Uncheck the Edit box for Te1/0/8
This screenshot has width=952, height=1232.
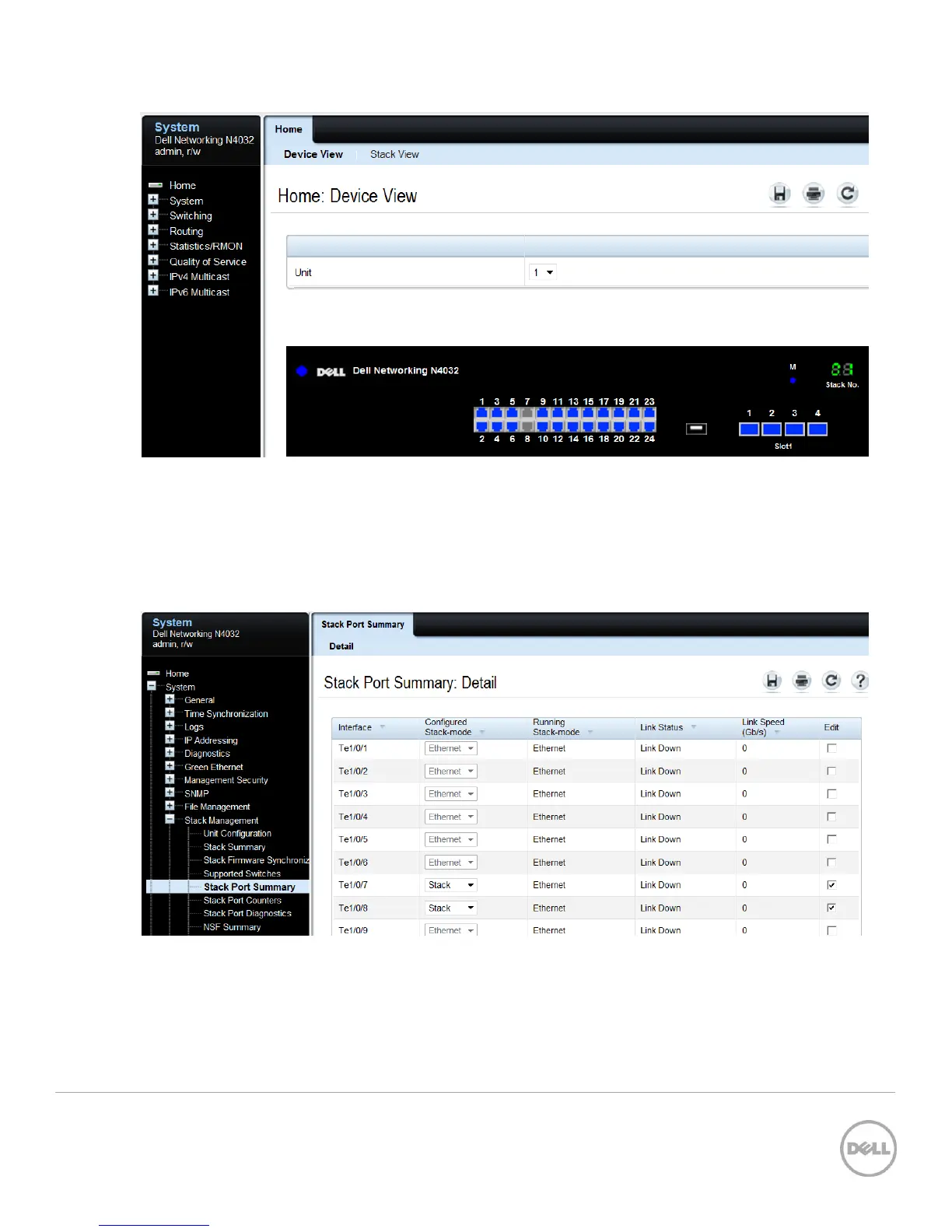831,908
